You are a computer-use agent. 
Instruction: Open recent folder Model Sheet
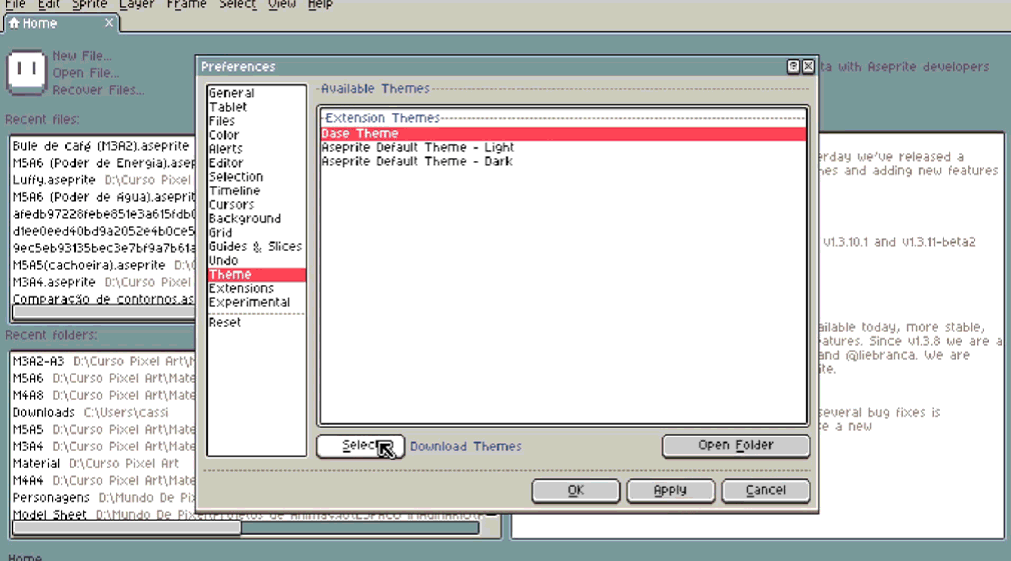(103, 515)
